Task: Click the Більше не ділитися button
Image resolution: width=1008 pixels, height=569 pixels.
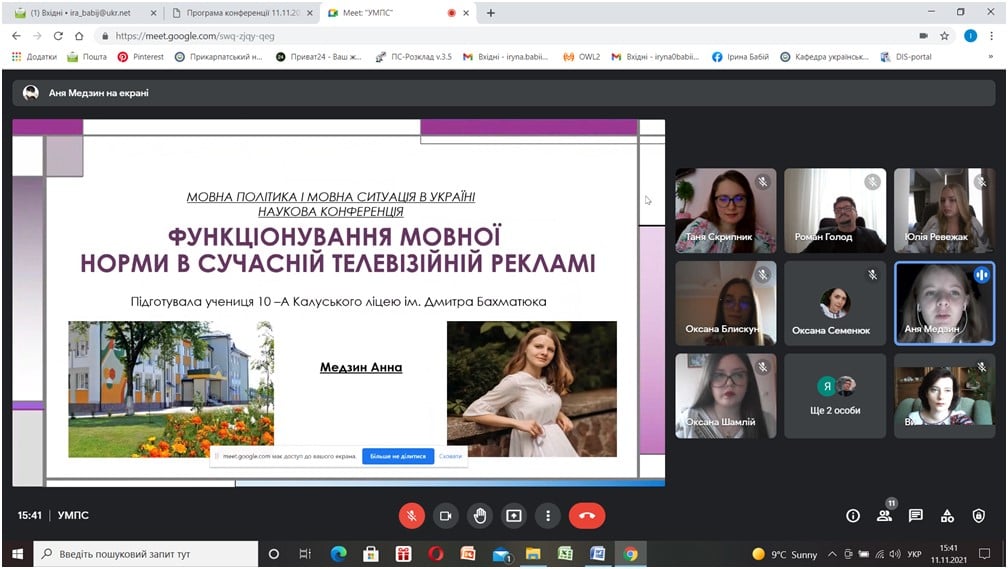Action: (x=398, y=456)
